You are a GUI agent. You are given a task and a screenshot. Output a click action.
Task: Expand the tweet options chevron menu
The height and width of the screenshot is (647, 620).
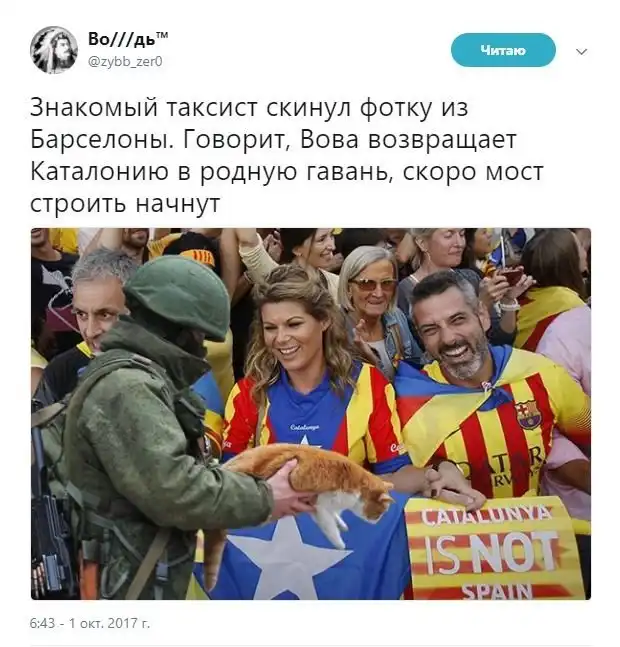pos(581,52)
